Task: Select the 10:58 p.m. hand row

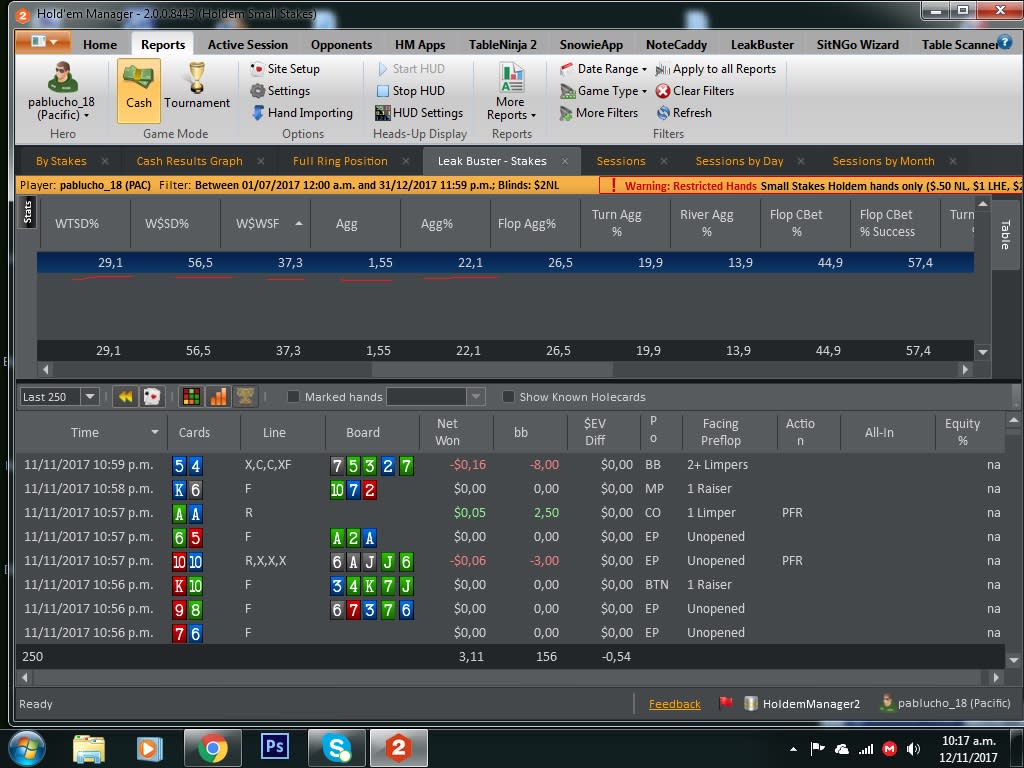Action: (509, 489)
